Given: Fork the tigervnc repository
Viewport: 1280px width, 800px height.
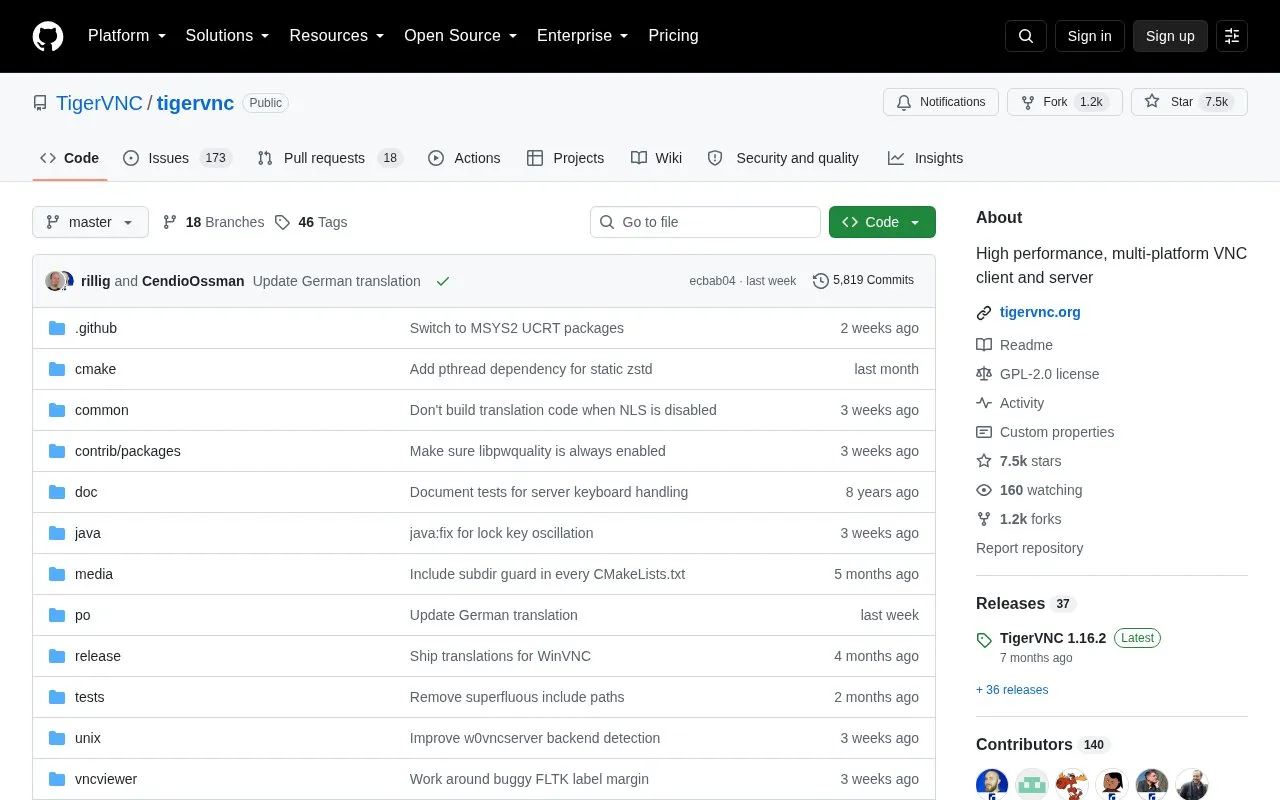Looking at the screenshot, I should pos(1065,102).
